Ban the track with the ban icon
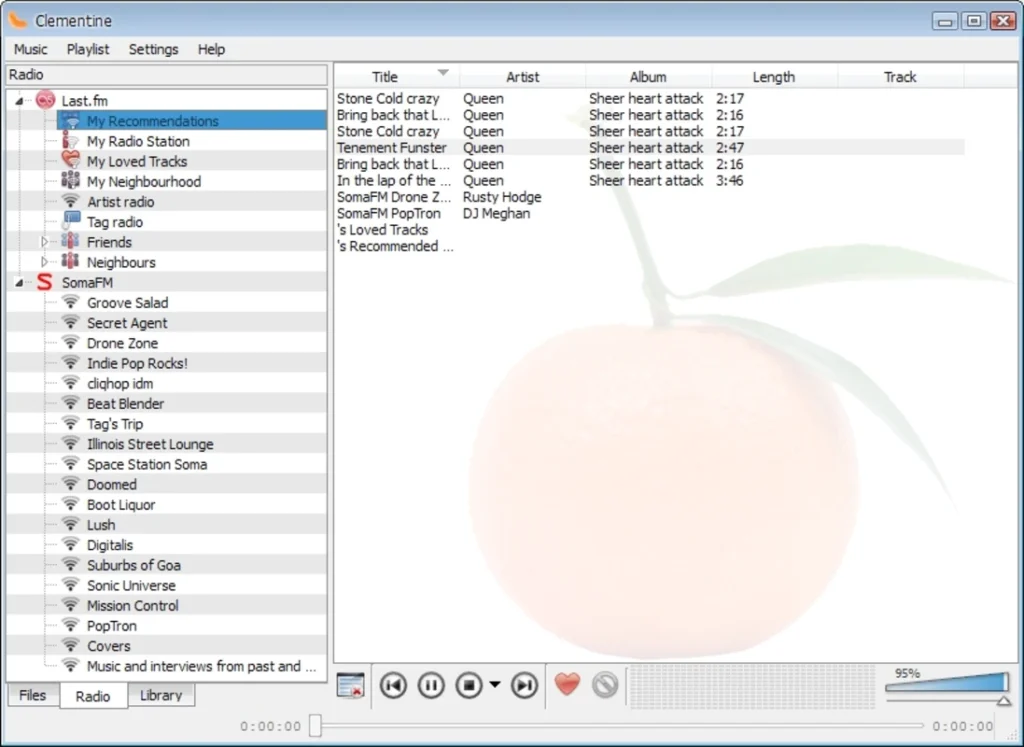This screenshot has width=1024, height=747. [x=605, y=685]
